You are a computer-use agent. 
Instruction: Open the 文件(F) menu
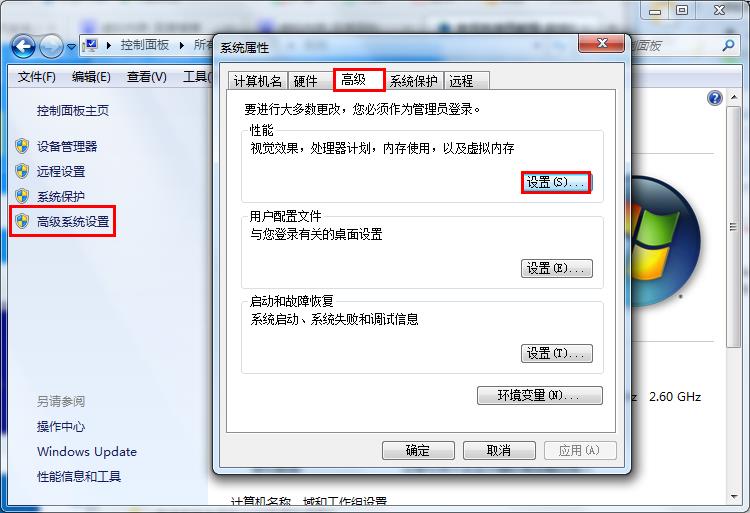pyautogui.click(x=36, y=76)
